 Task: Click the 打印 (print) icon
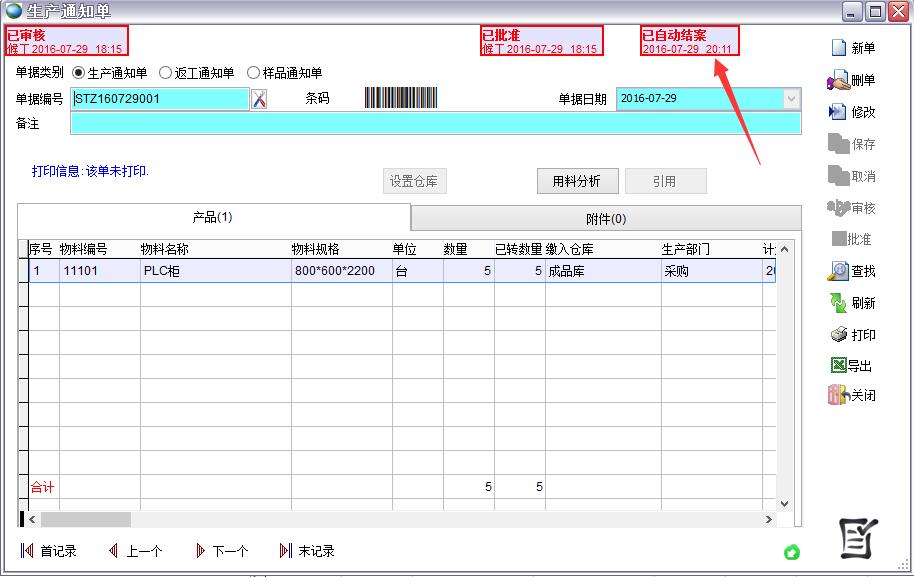[838, 335]
